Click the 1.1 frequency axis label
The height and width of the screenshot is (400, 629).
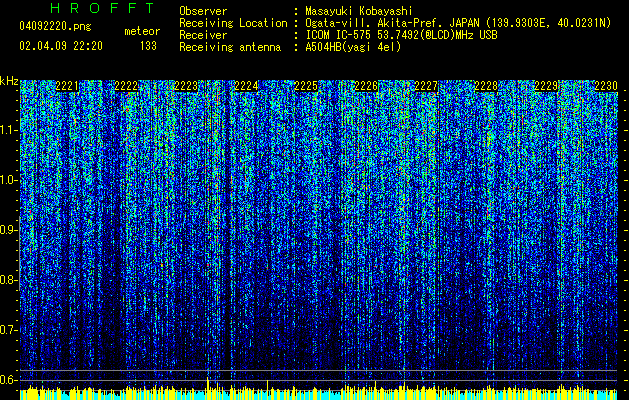click(9, 130)
